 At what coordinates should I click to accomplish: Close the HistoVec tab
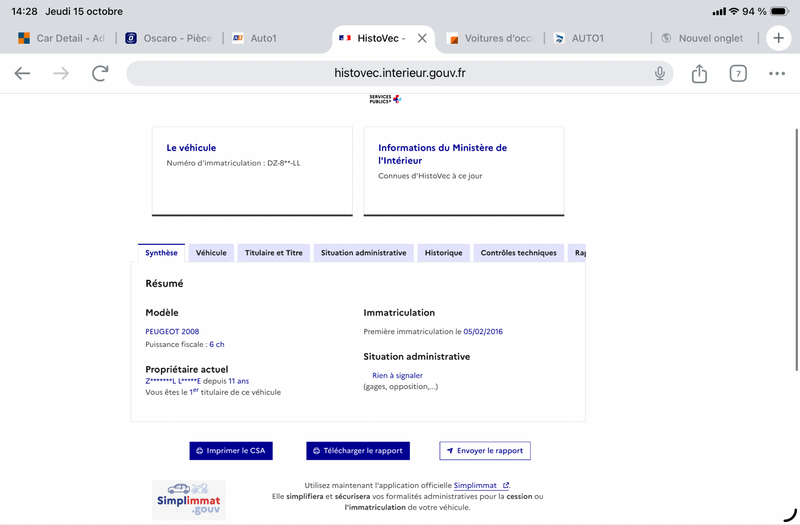(422, 38)
